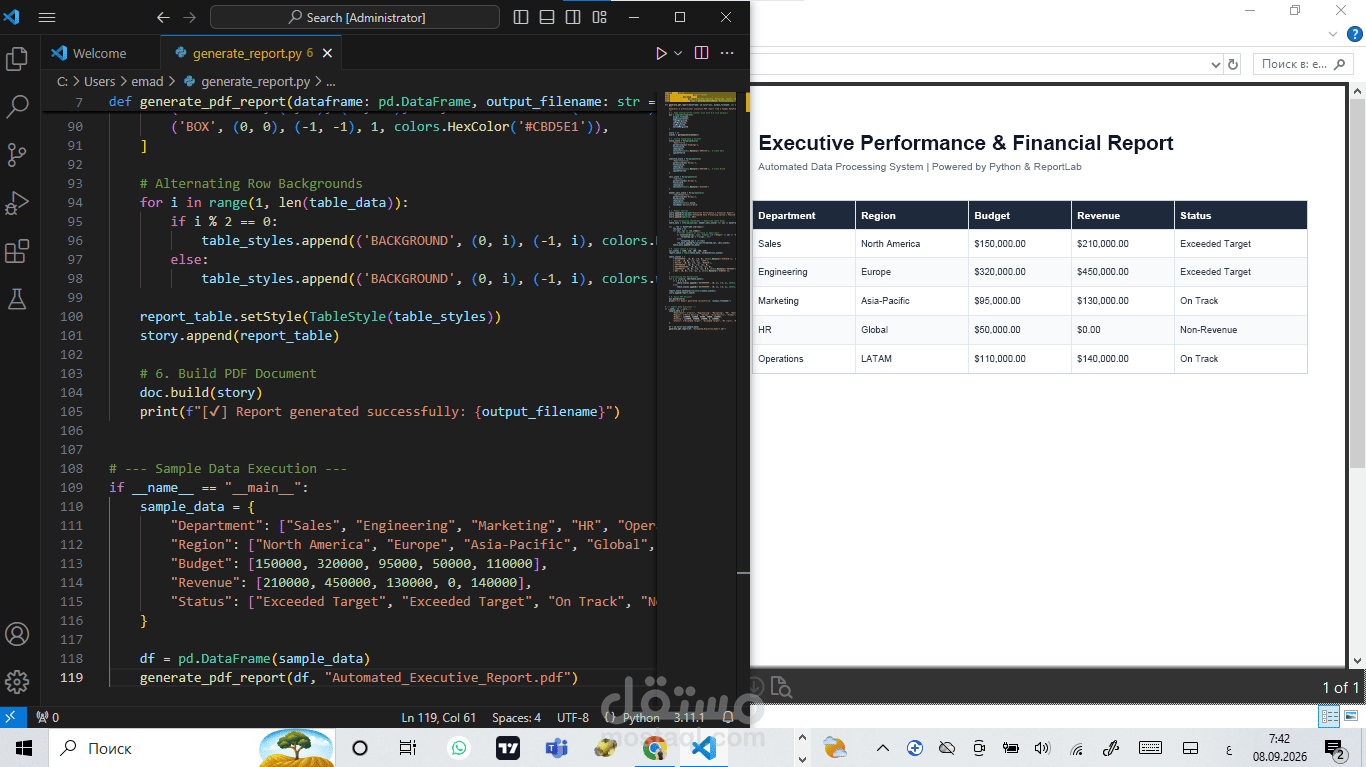Open the Accounts menu in VS Code

click(17, 634)
